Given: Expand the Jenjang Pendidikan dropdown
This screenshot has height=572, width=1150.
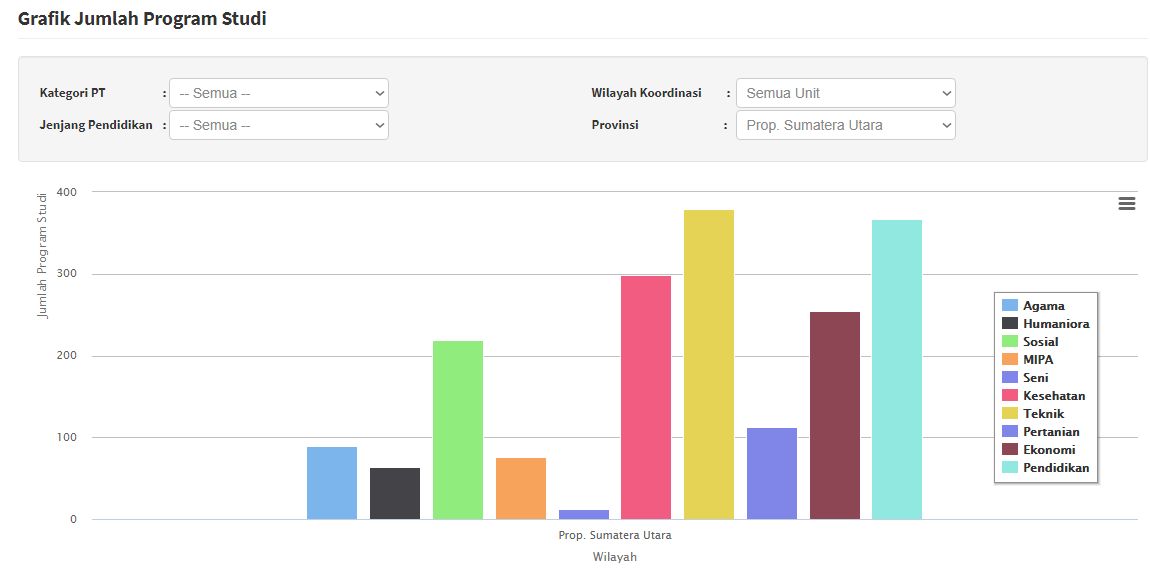Looking at the screenshot, I should pyautogui.click(x=278, y=125).
